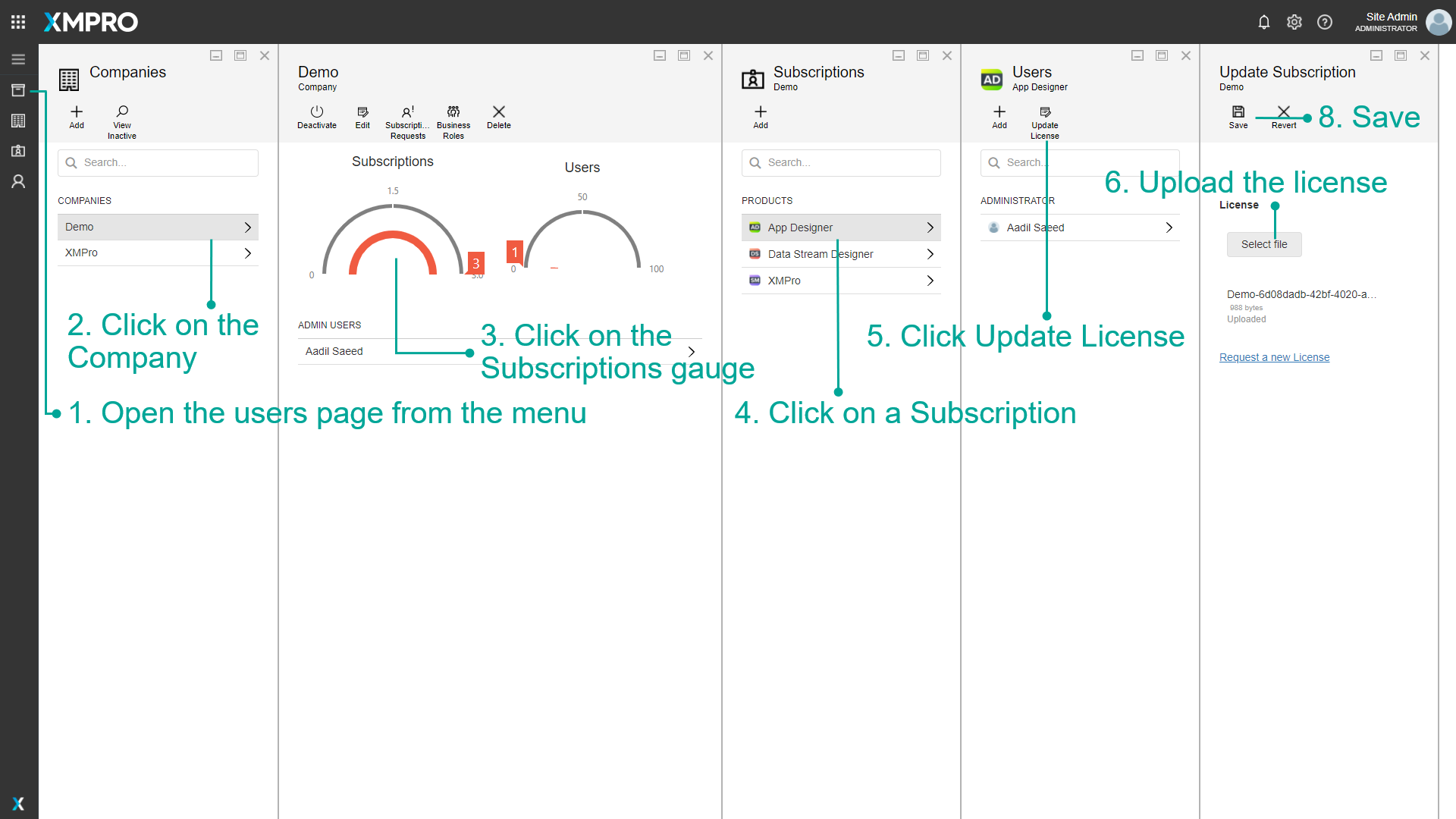
Task: Open the settings gear in header
Action: 1294,22
